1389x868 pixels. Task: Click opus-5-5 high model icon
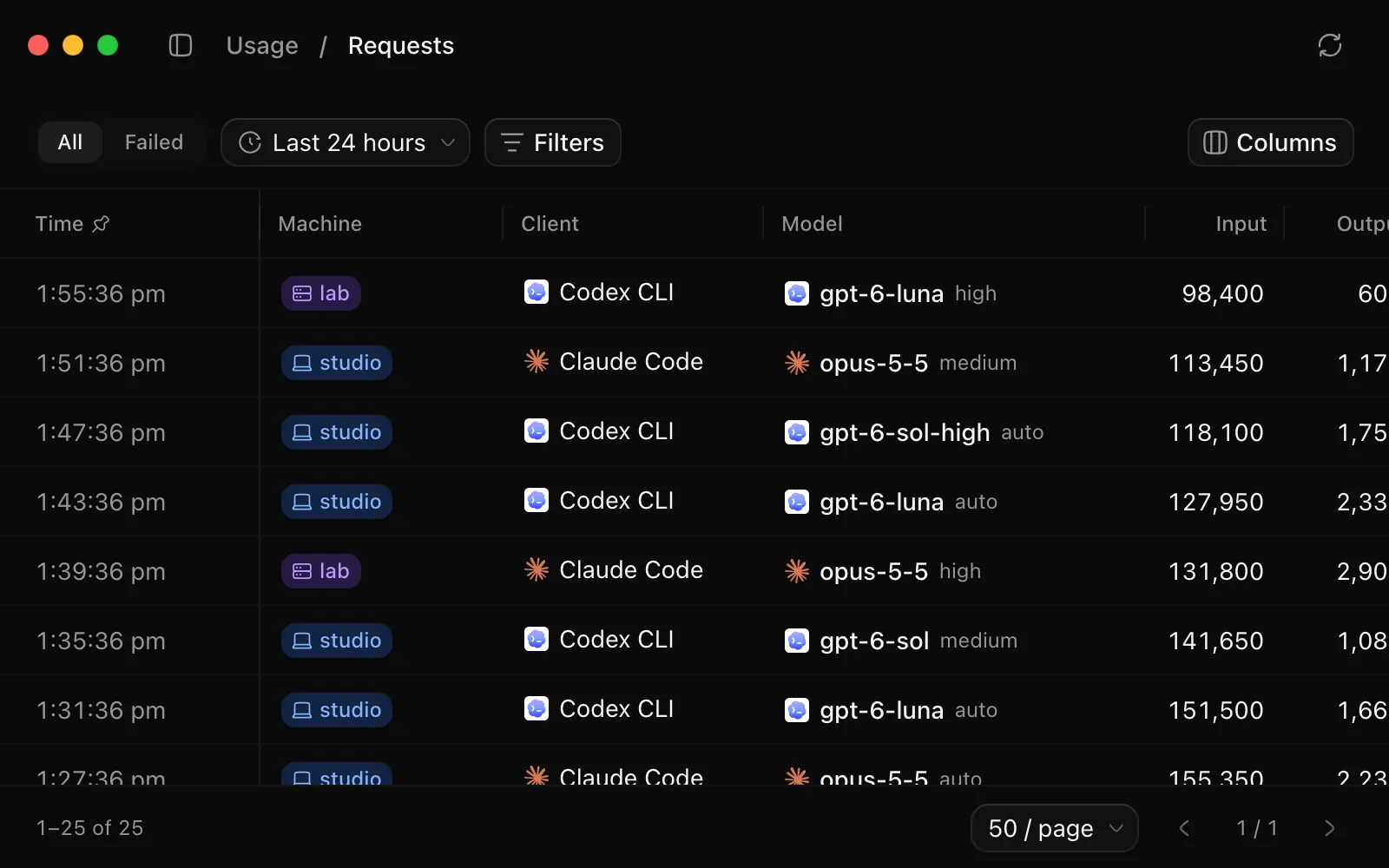click(x=797, y=571)
